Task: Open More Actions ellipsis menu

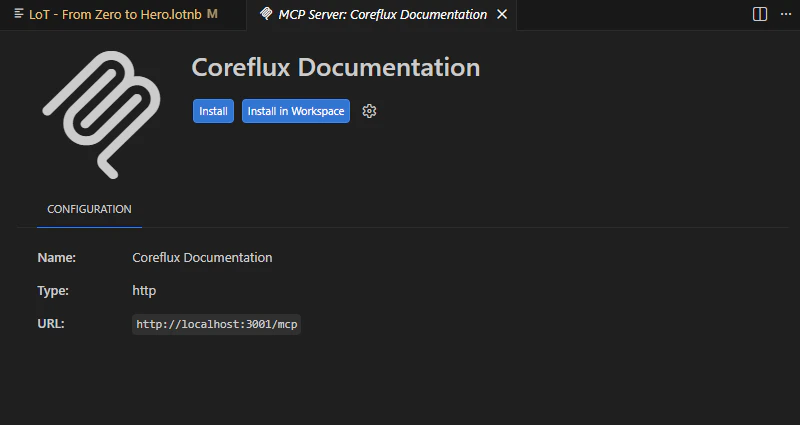Action: tap(786, 14)
